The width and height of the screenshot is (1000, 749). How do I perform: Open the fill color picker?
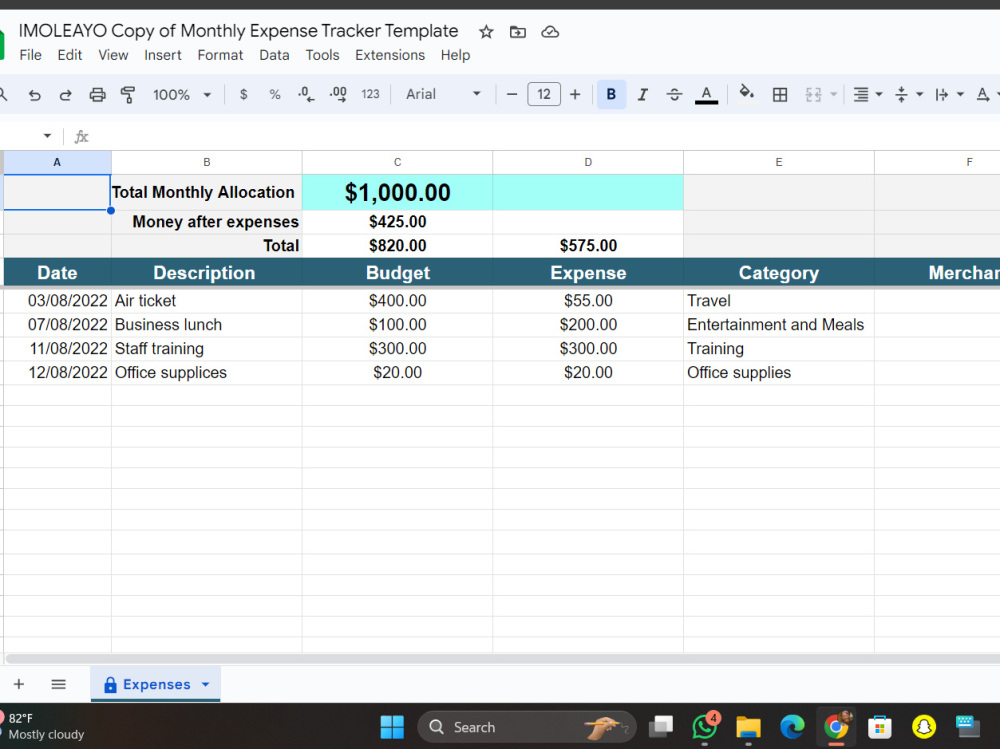pyautogui.click(x=746, y=93)
